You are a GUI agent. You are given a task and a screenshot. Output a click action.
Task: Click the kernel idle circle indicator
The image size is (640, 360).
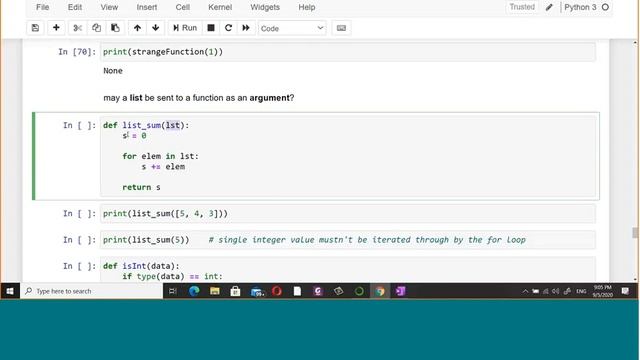[x=605, y=7]
